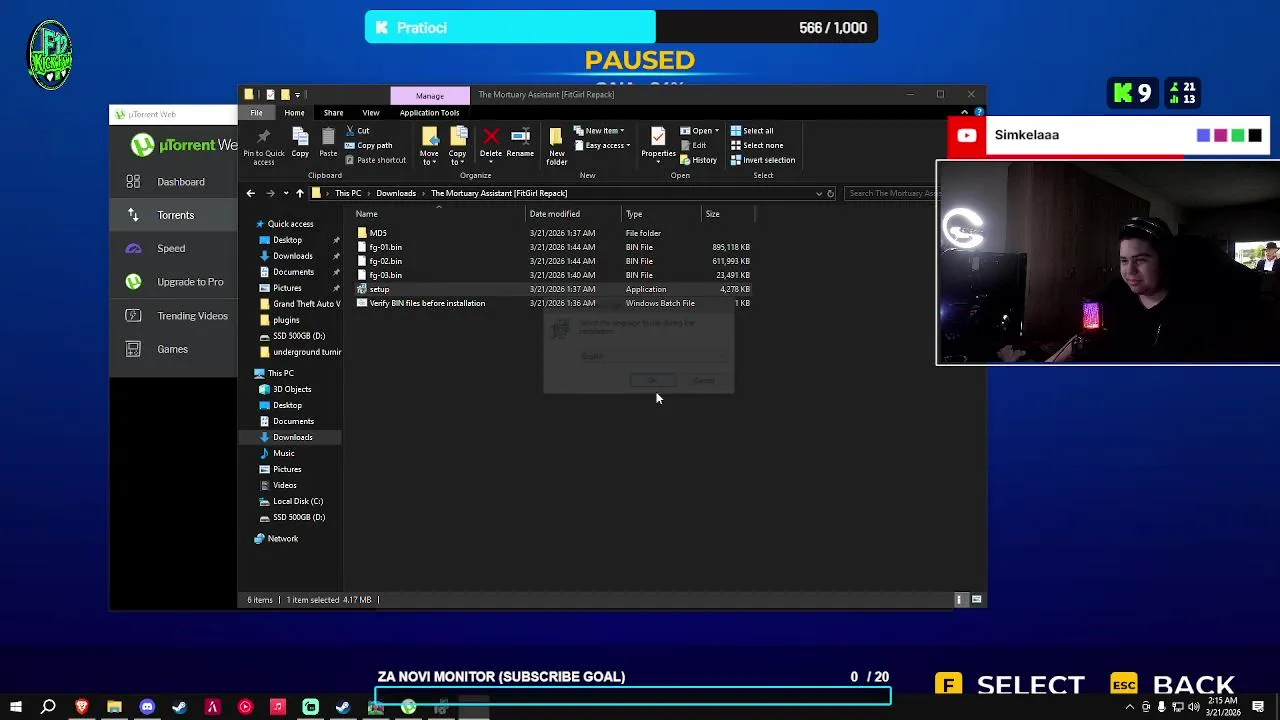Rename the selected file
The image size is (1280, 720).
click(x=520, y=143)
